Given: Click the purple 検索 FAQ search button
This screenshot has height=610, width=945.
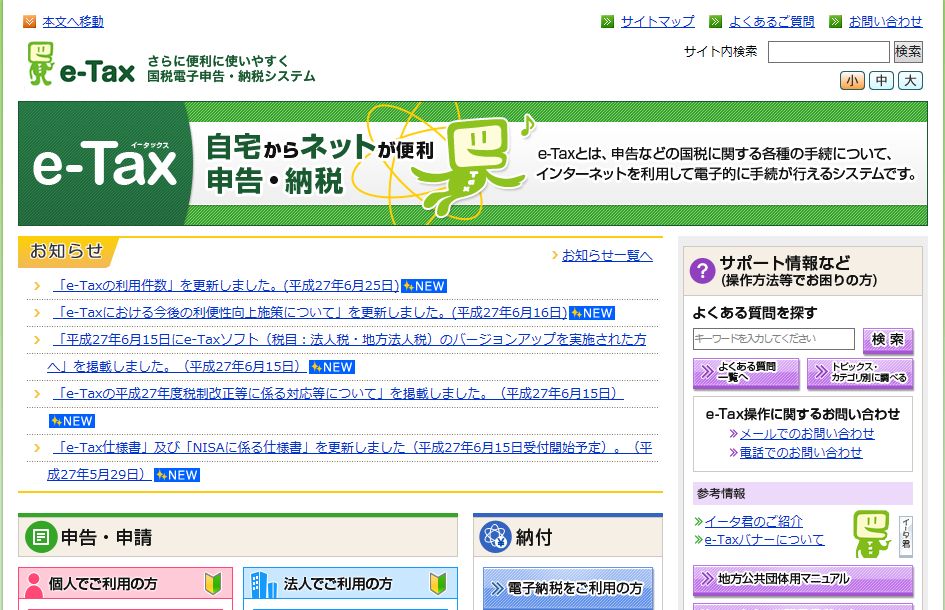Looking at the screenshot, I should pyautogui.click(x=888, y=341).
